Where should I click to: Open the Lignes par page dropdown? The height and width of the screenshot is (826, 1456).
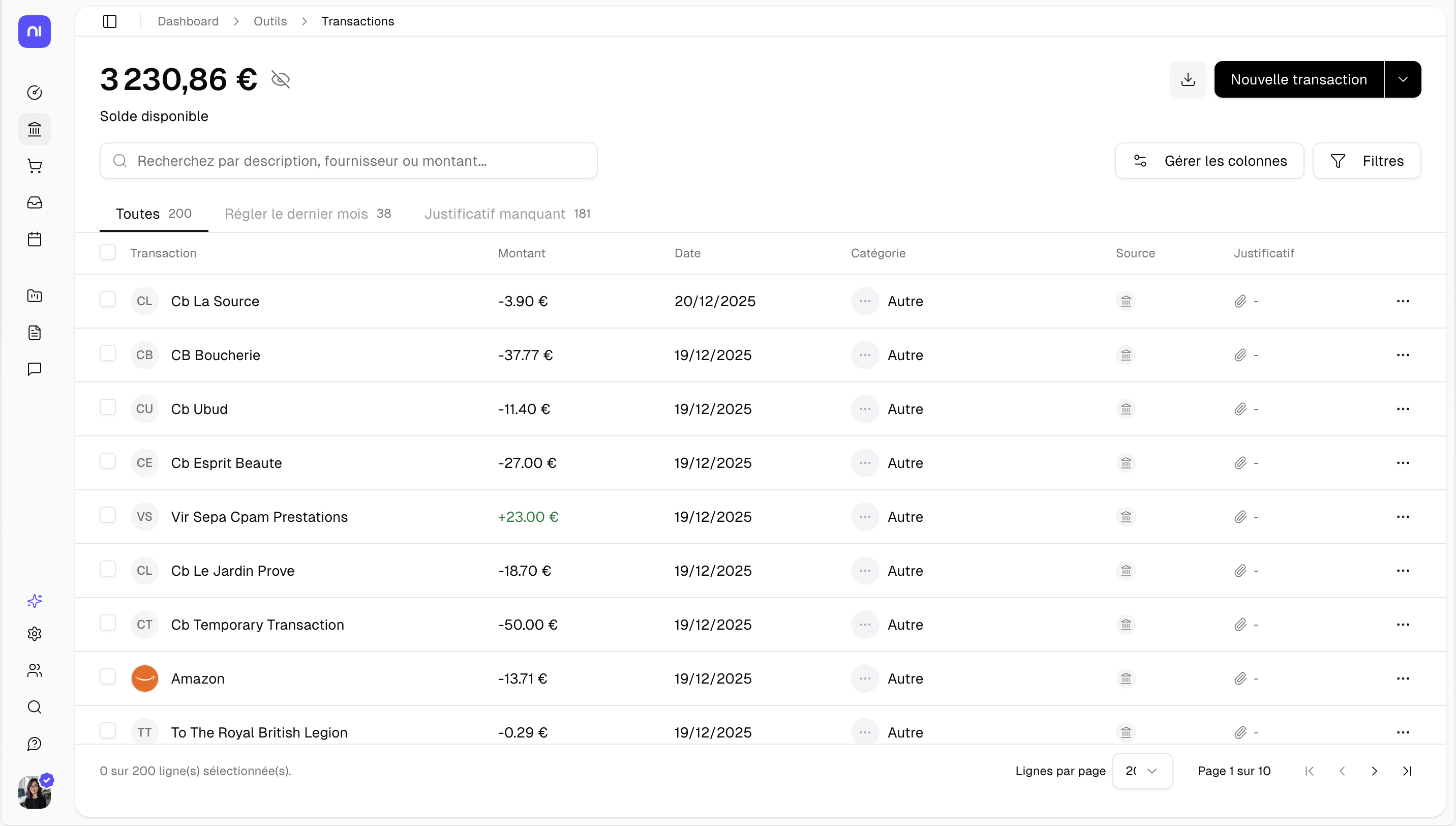pos(1142,771)
